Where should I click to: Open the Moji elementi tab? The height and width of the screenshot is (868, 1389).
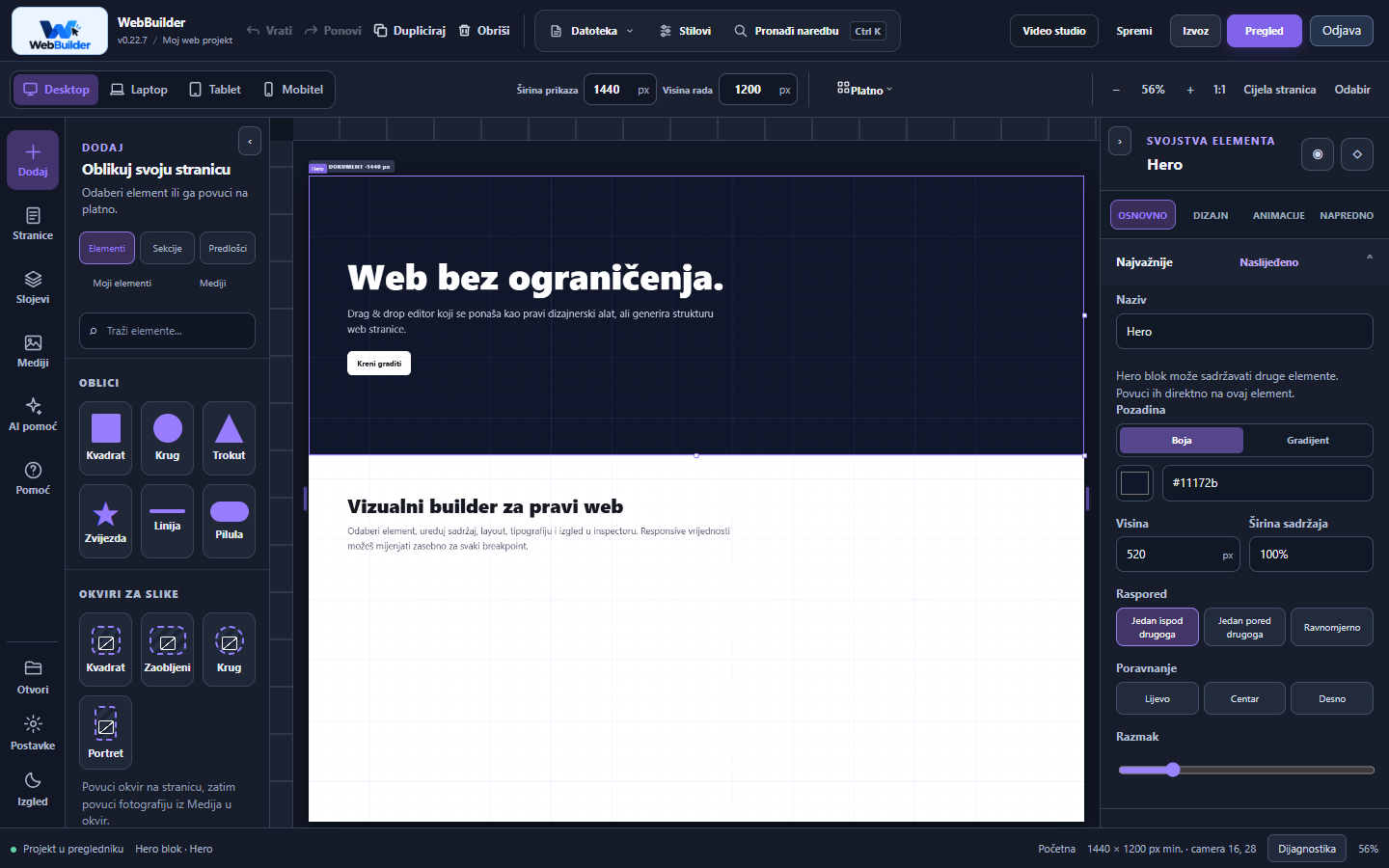pyautogui.click(x=123, y=284)
